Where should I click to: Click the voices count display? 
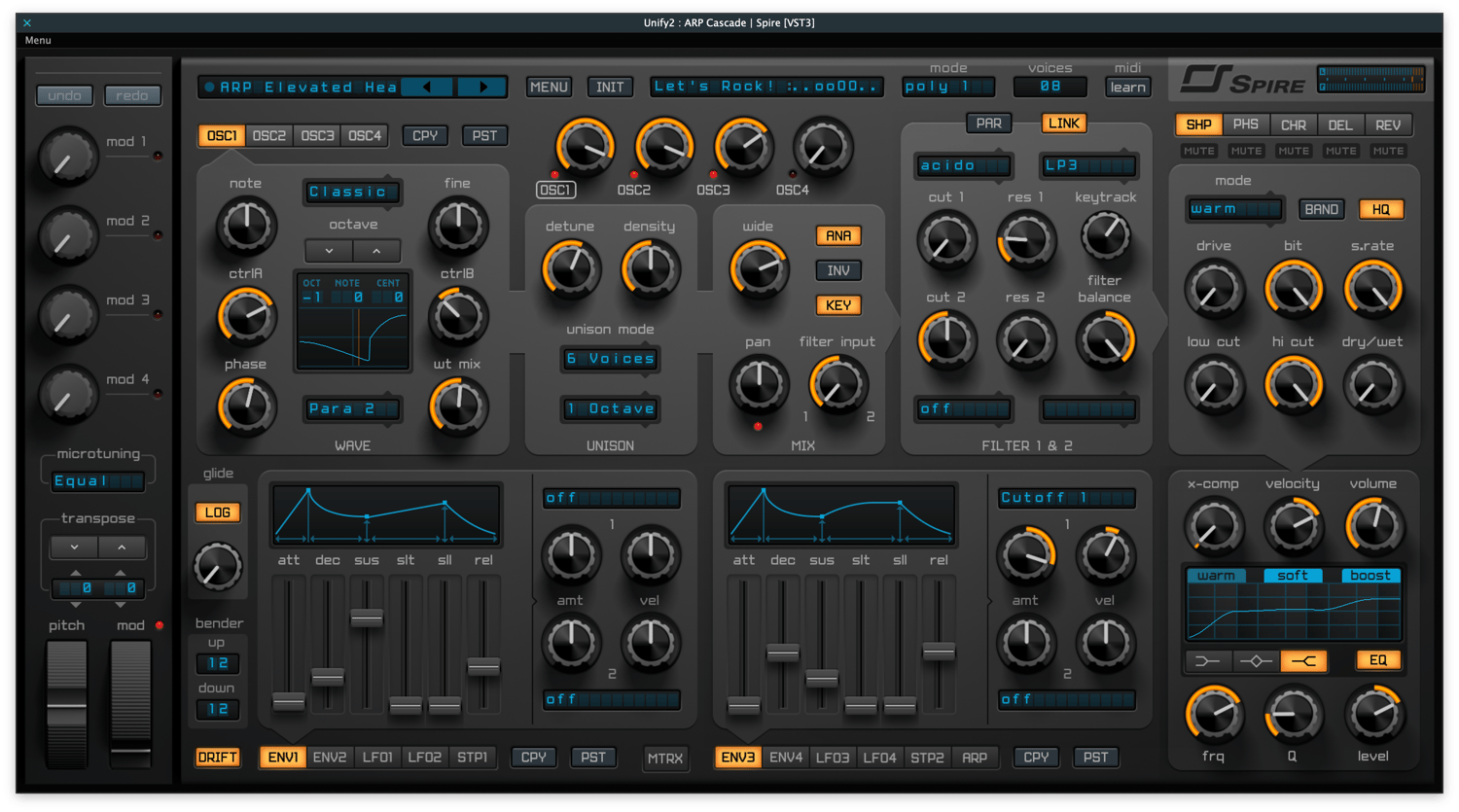click(x=1050, y=87)
